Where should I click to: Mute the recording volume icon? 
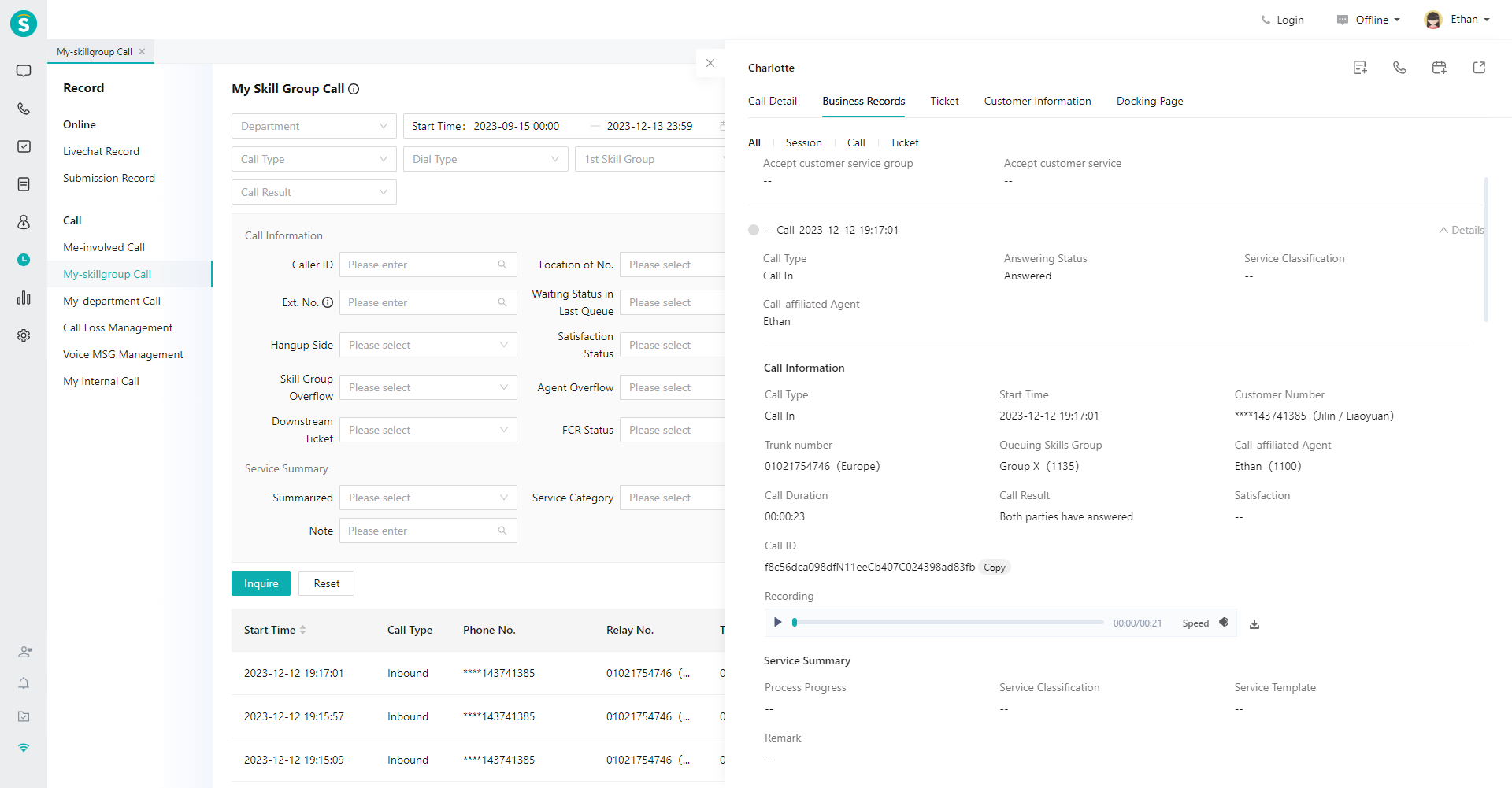[x=1224, y=623]
